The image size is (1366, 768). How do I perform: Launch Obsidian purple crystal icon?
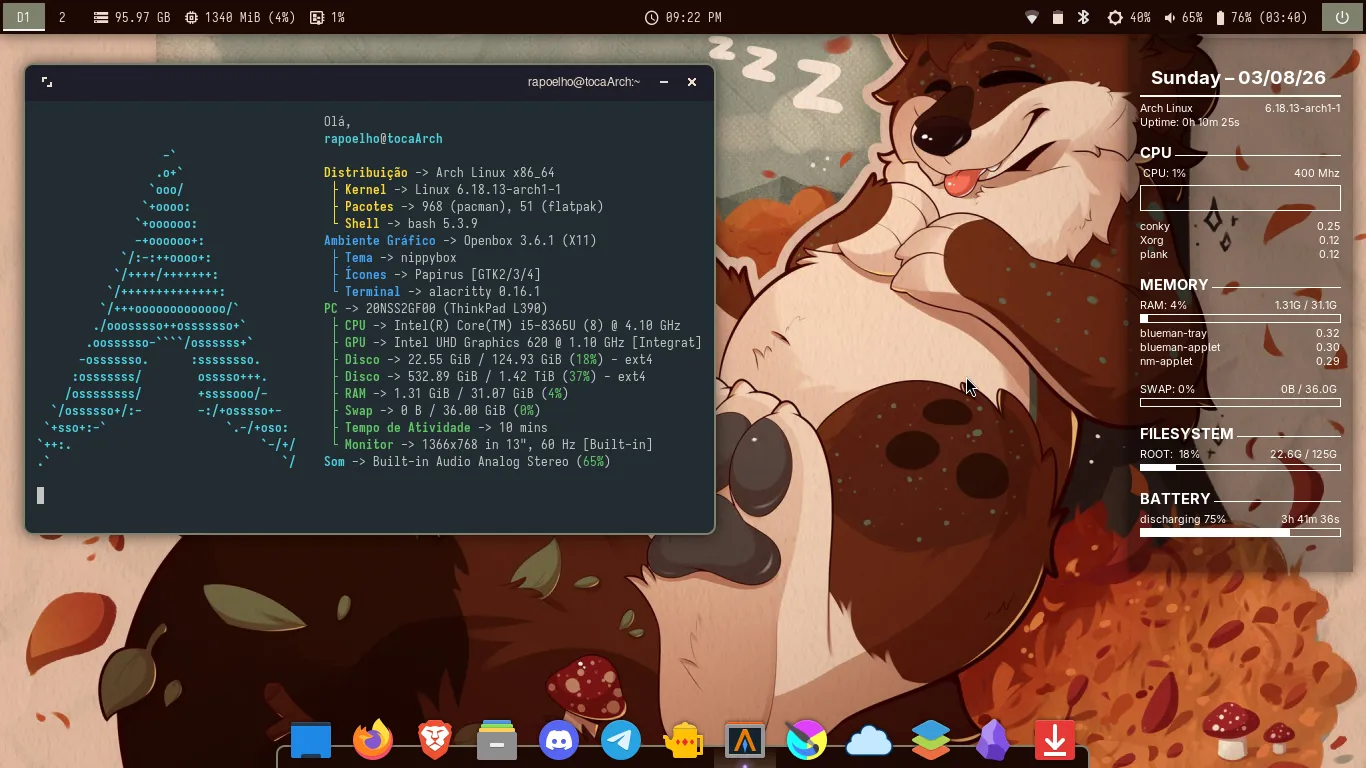(993, 741)
